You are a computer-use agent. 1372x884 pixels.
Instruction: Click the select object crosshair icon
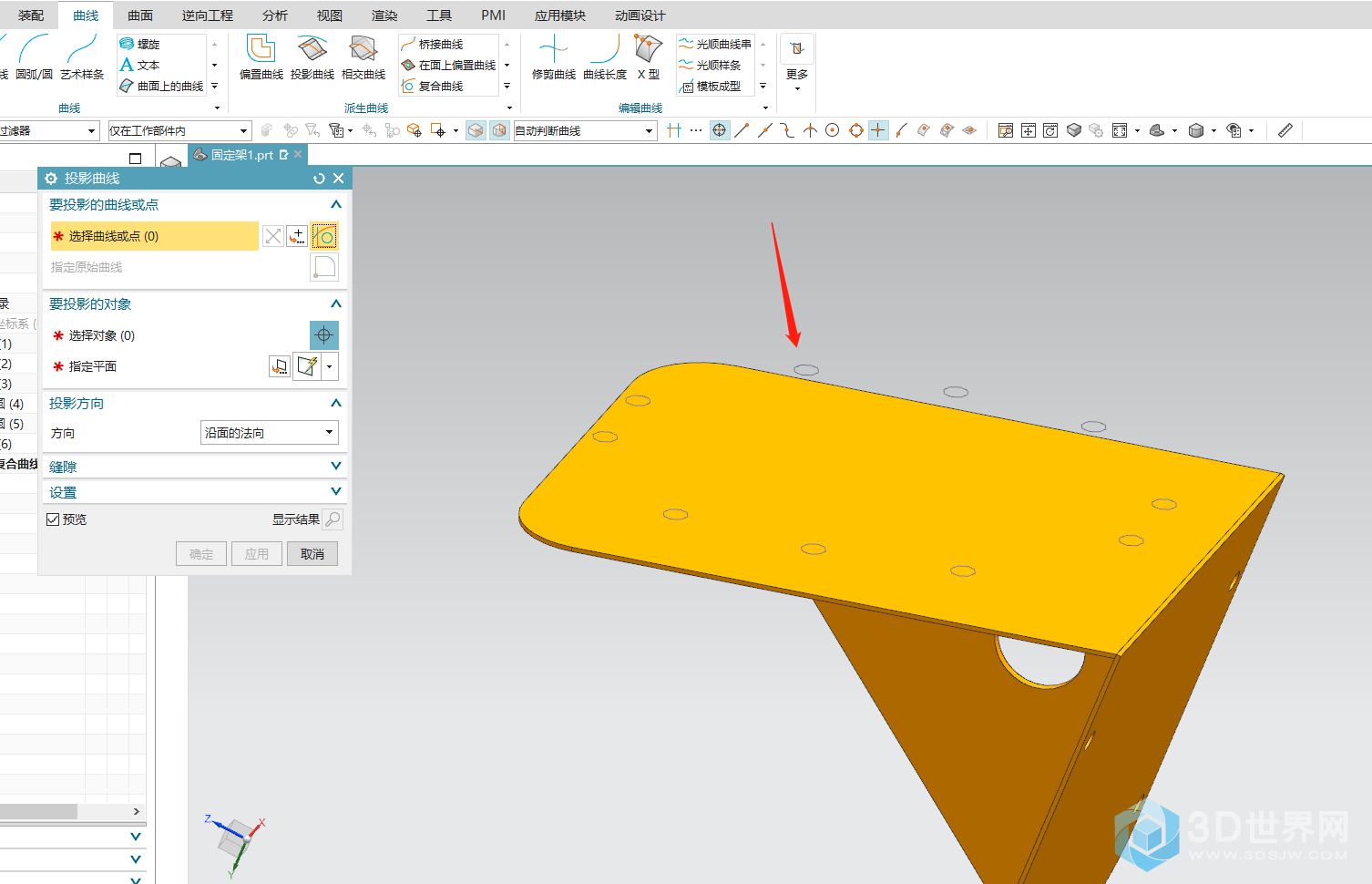[x=324, y=335]
